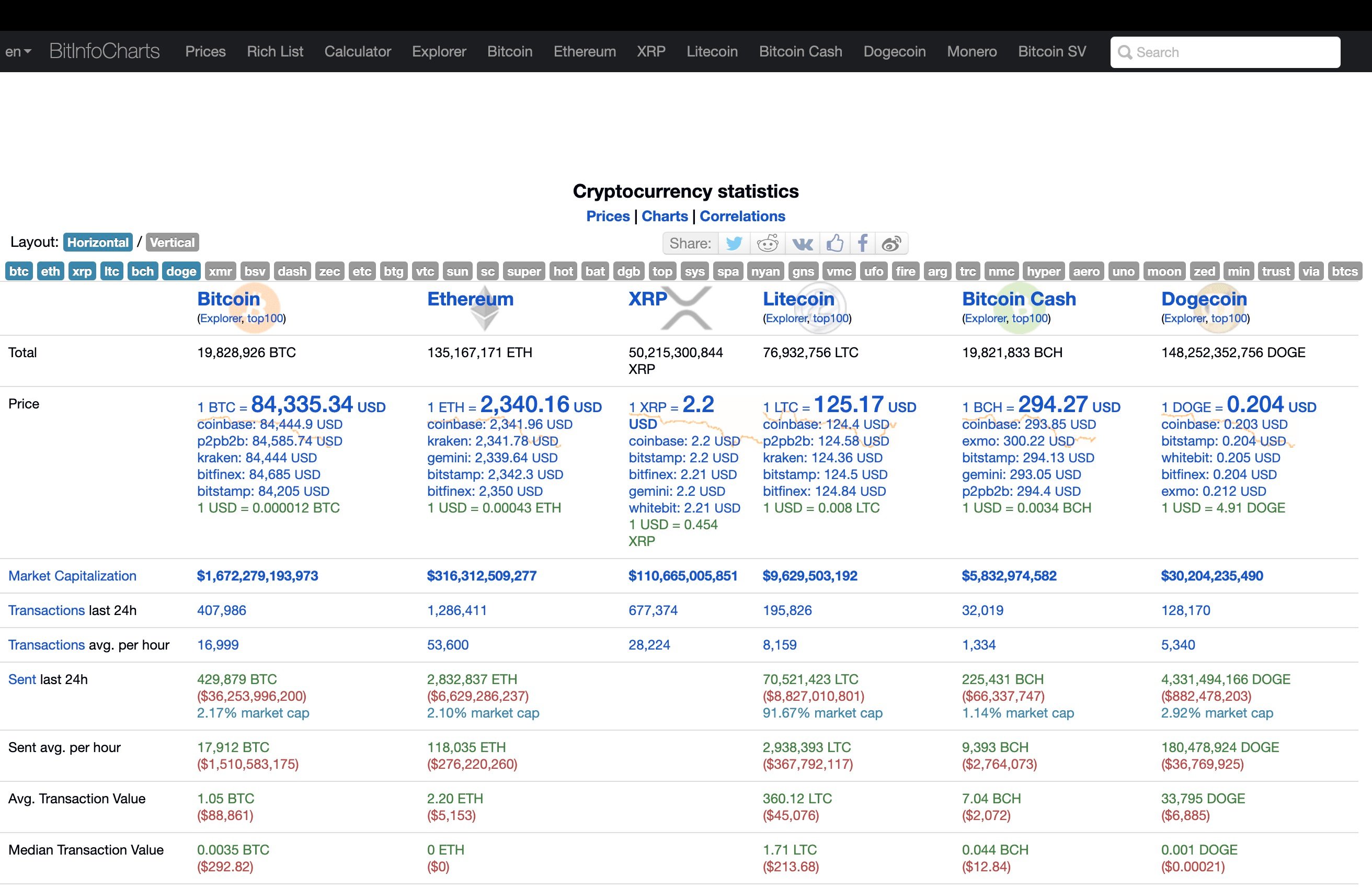Open Transactions avg. per hour link
Screen dimensions: 1372x887
pos(47,645)
